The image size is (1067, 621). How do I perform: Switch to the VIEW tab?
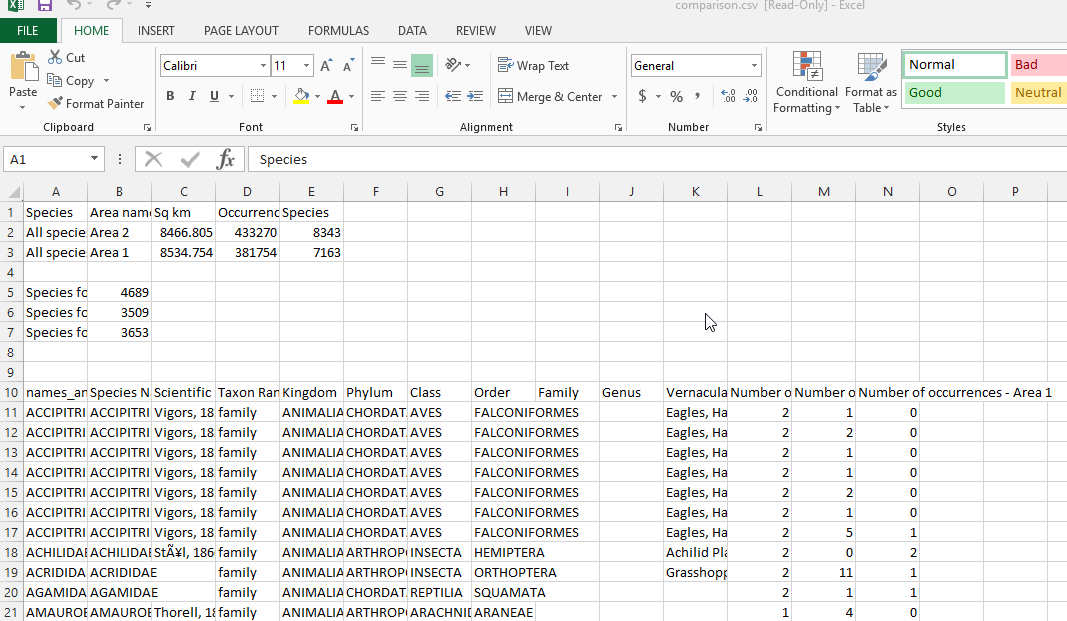tap(538, 31)
